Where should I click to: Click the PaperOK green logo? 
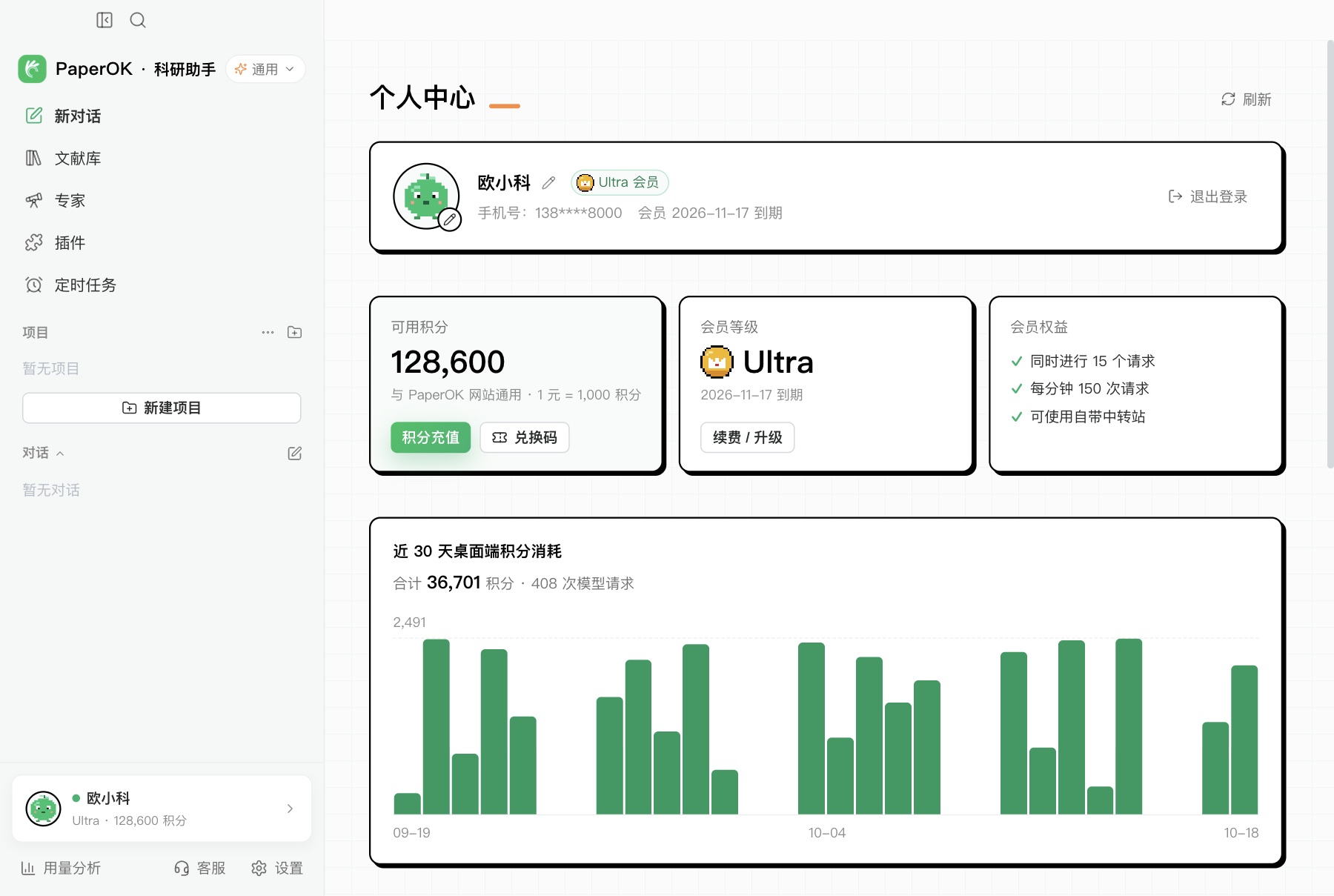click(32, 69)
